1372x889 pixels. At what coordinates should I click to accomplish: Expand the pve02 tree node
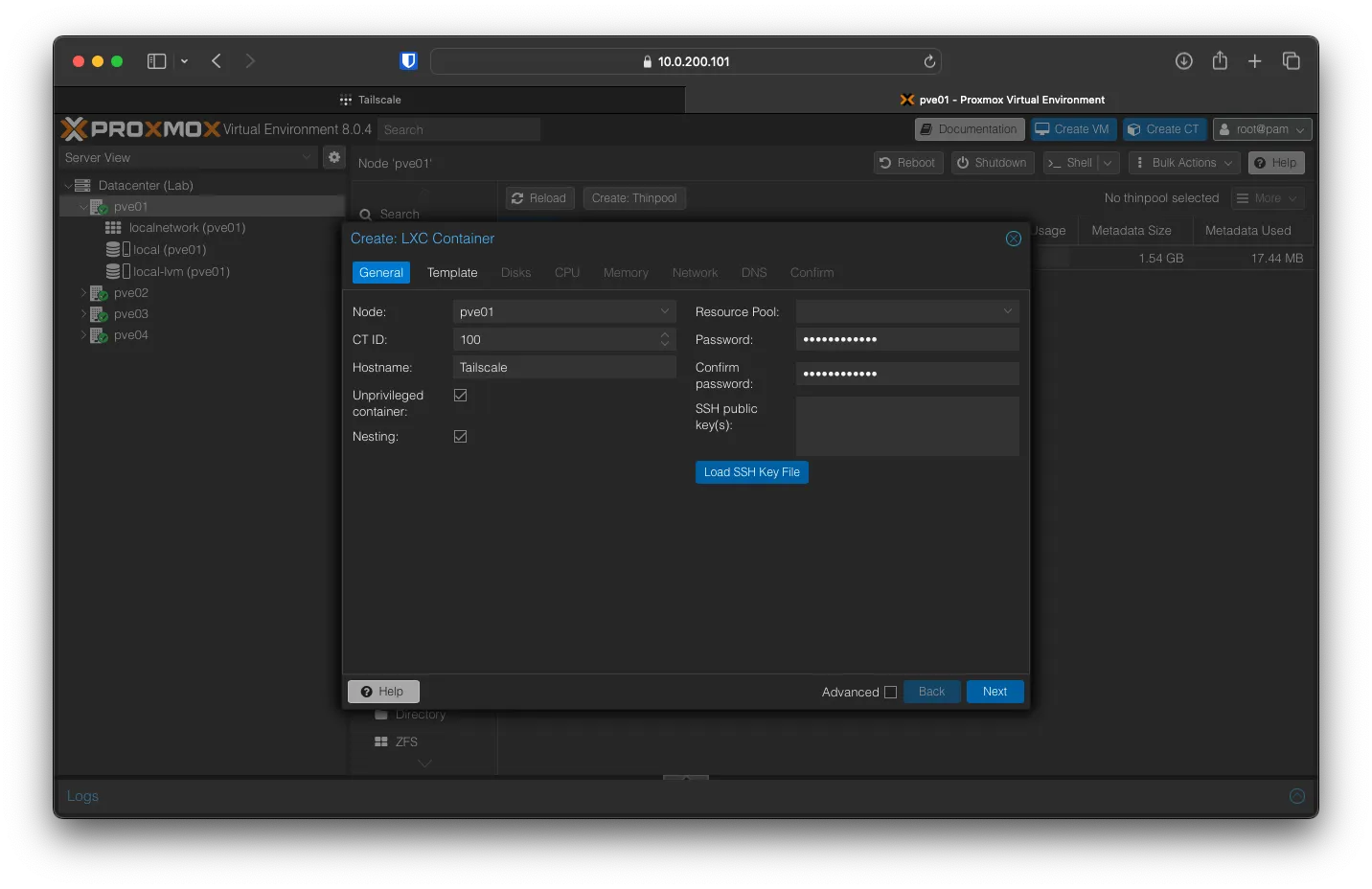click(x=83, y=293)
